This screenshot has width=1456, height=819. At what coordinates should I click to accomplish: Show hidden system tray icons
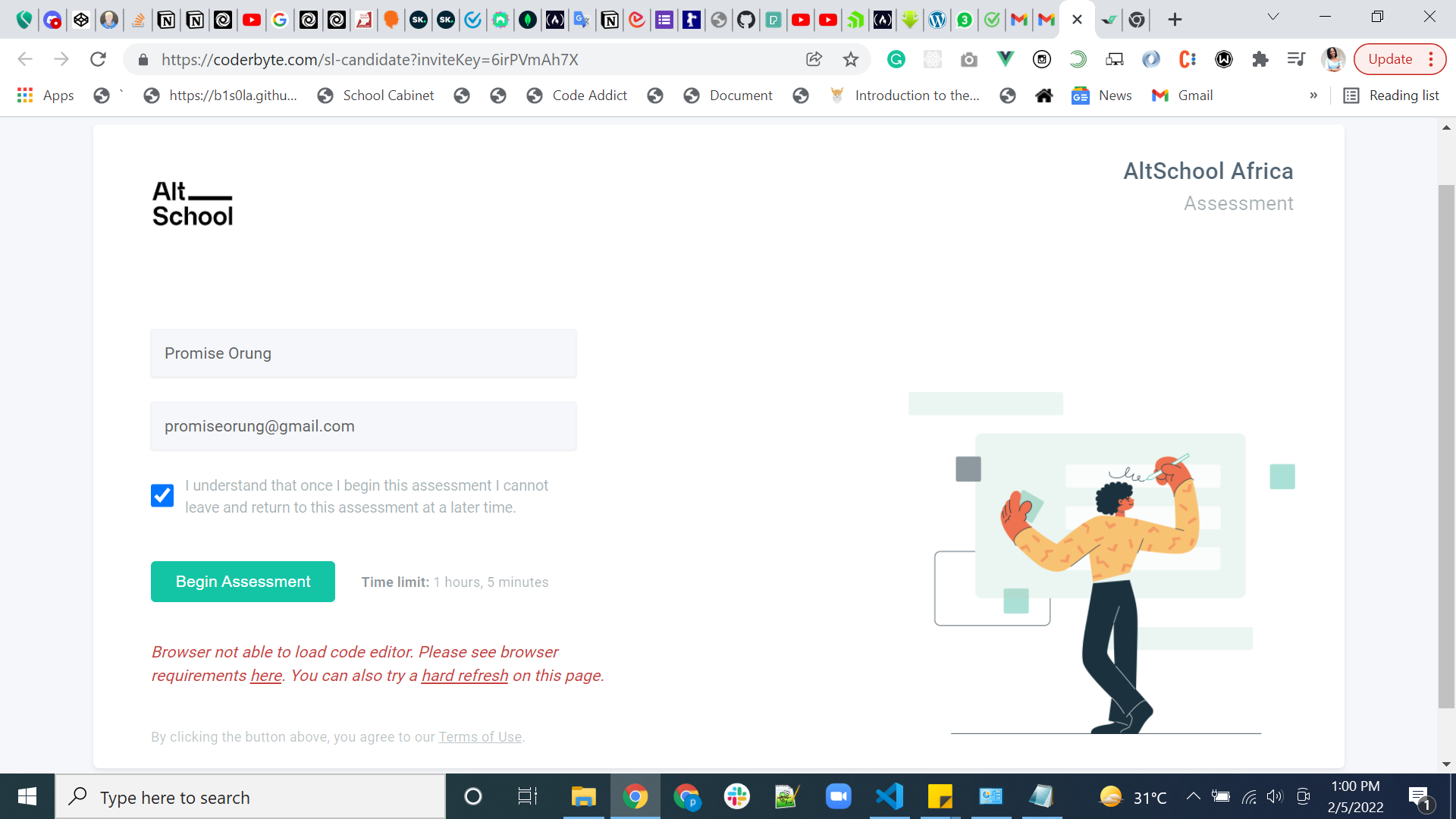1193,796
